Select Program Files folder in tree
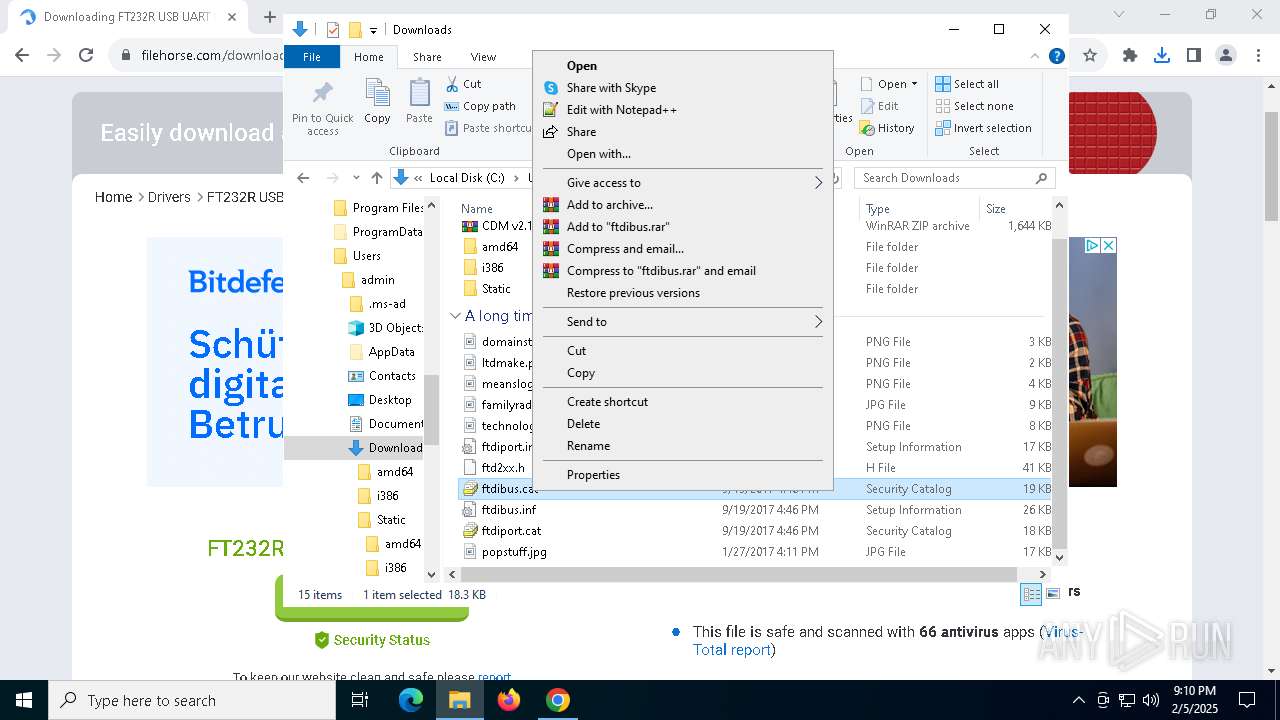The image size is (1280, 720). coord(377,208)
